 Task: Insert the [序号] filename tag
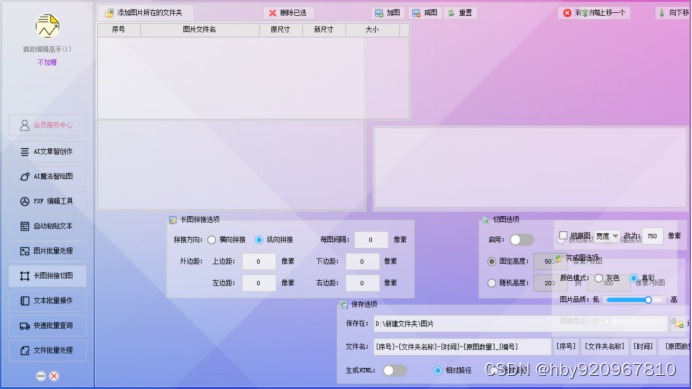pos(566,347)
